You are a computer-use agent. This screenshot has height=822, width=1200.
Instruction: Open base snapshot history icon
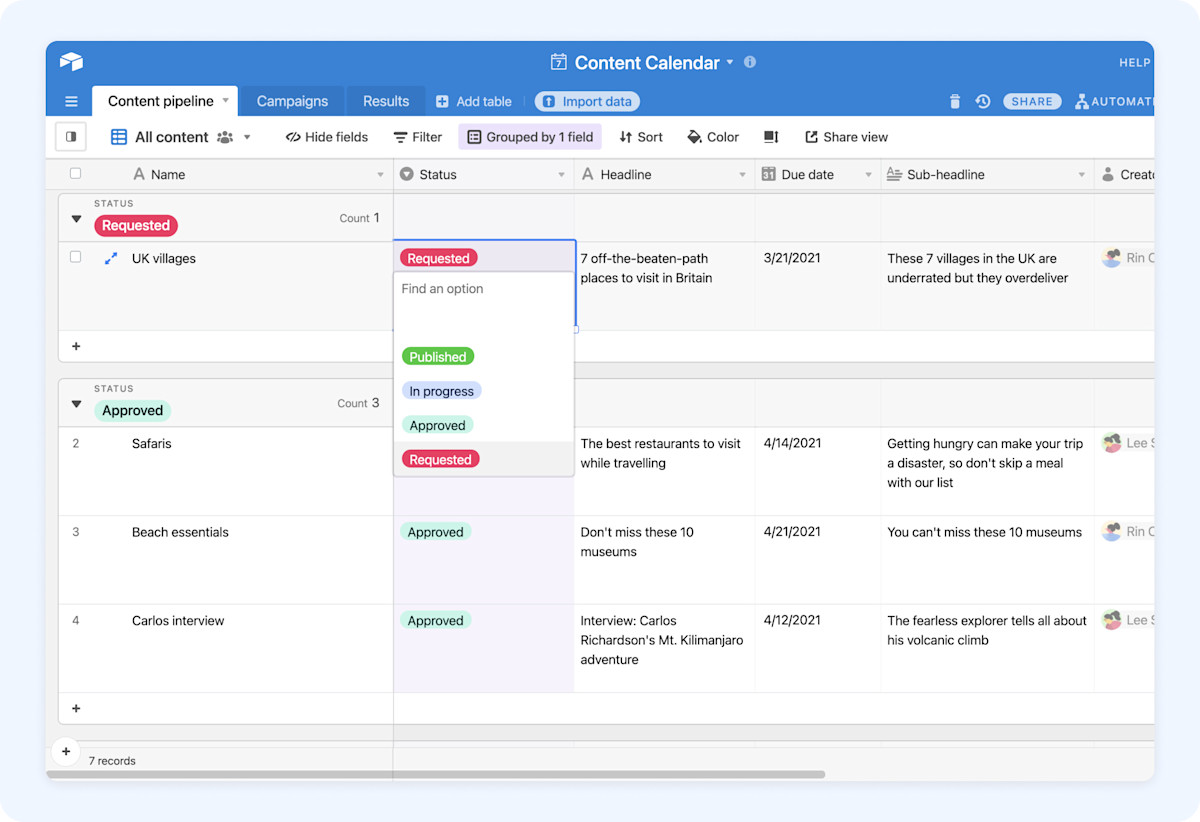[x=982, y=101]
